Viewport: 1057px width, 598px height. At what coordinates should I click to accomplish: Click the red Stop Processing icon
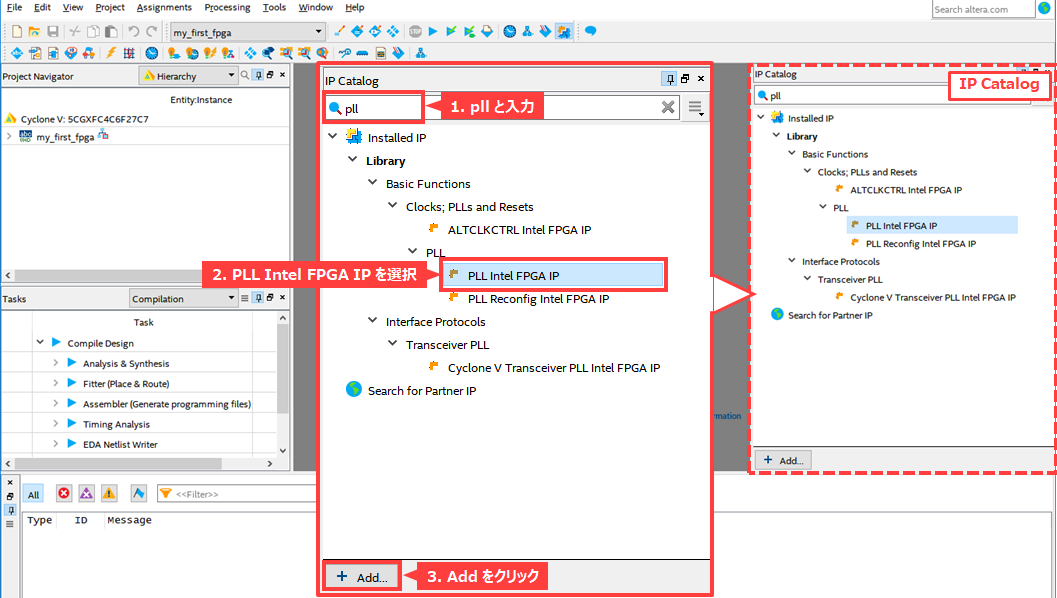pos(415,32)
